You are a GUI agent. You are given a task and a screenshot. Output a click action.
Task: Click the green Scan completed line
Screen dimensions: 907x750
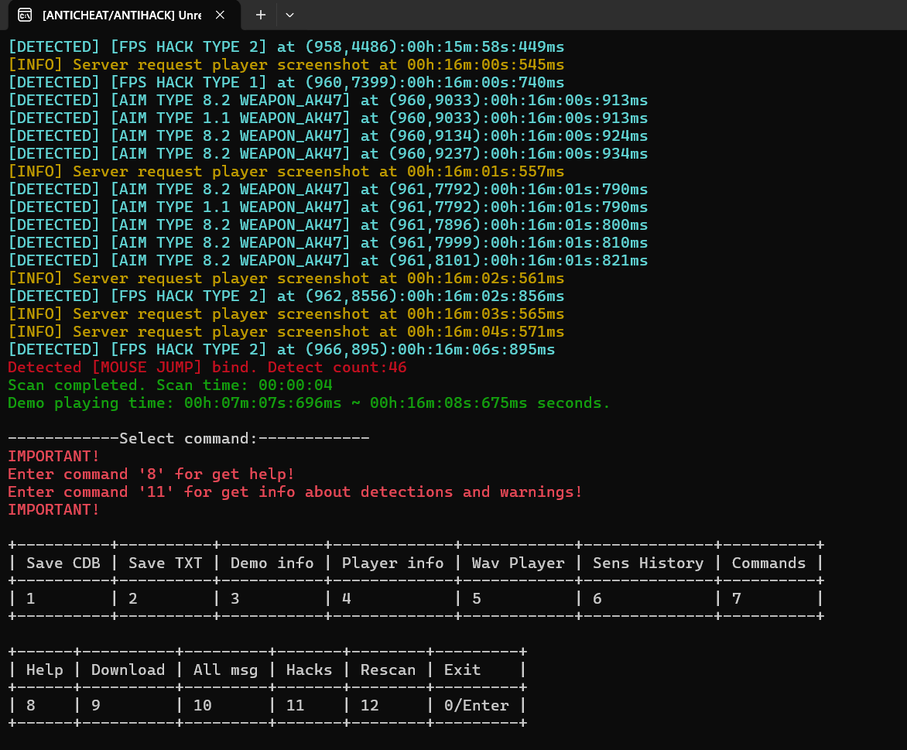(x=170, y=385)
